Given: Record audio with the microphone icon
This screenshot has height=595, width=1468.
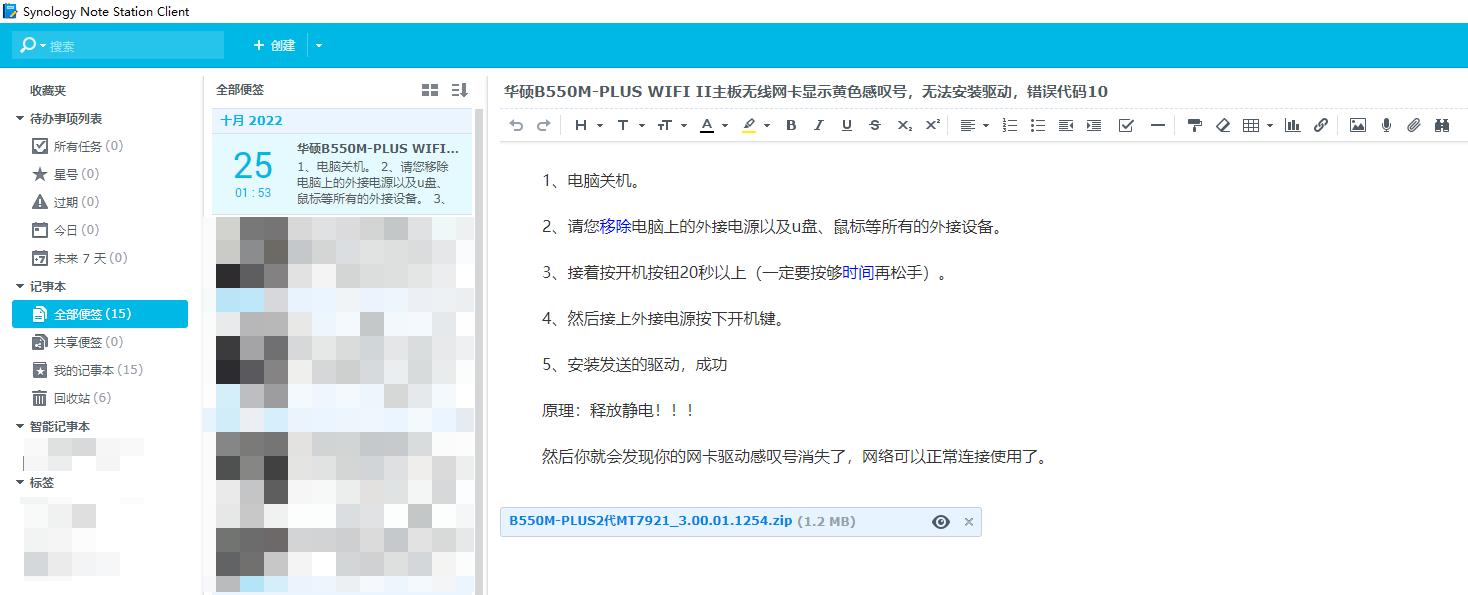Looking at the screenshot, I should (1386, 125).
